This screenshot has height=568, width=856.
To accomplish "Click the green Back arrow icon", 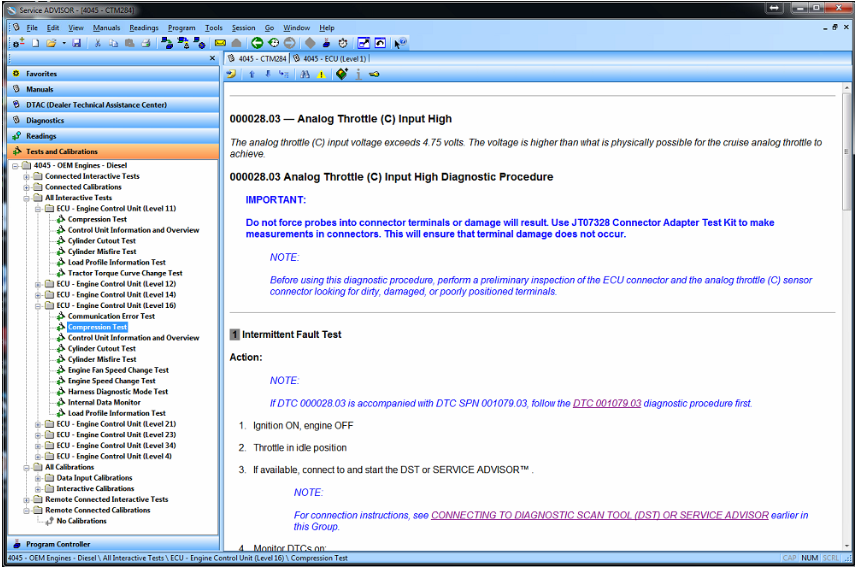I will pyautogui.click(x=257, y=43).
